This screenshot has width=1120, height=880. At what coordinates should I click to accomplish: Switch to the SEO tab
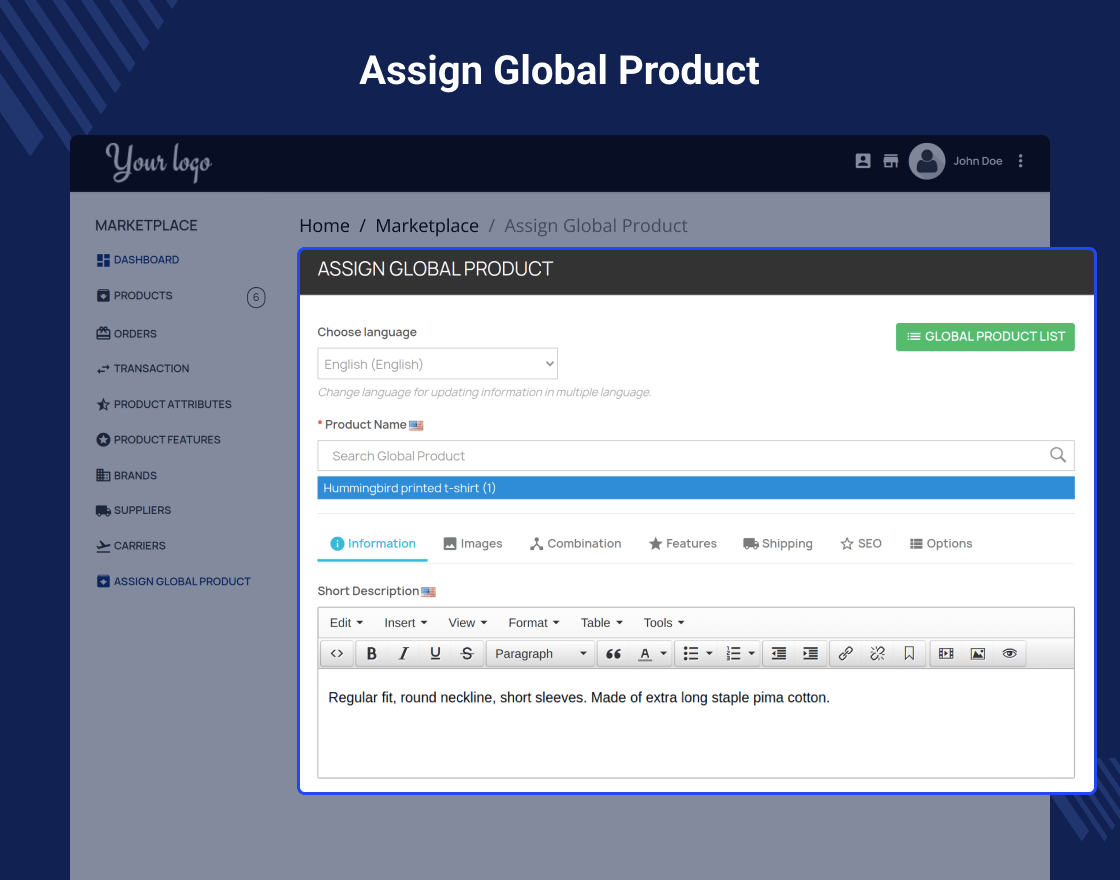tap(861, 544)
